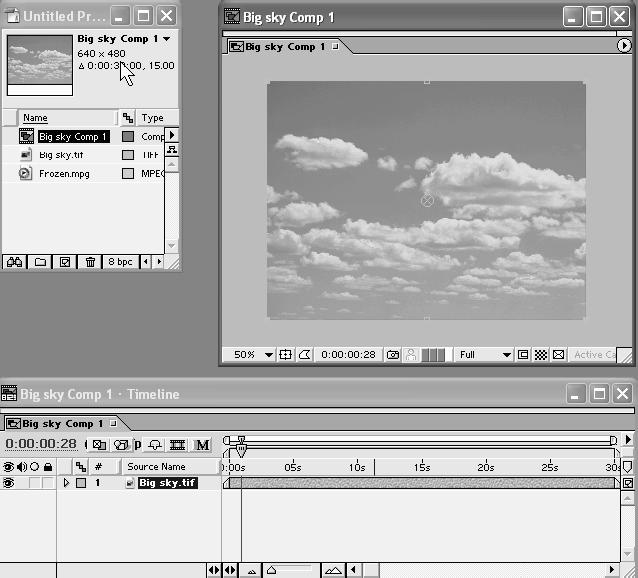Open the 50% magnification dropdown
Image resolution: width=638 pixels, height=578 pixels.
(x=253, y=355)
